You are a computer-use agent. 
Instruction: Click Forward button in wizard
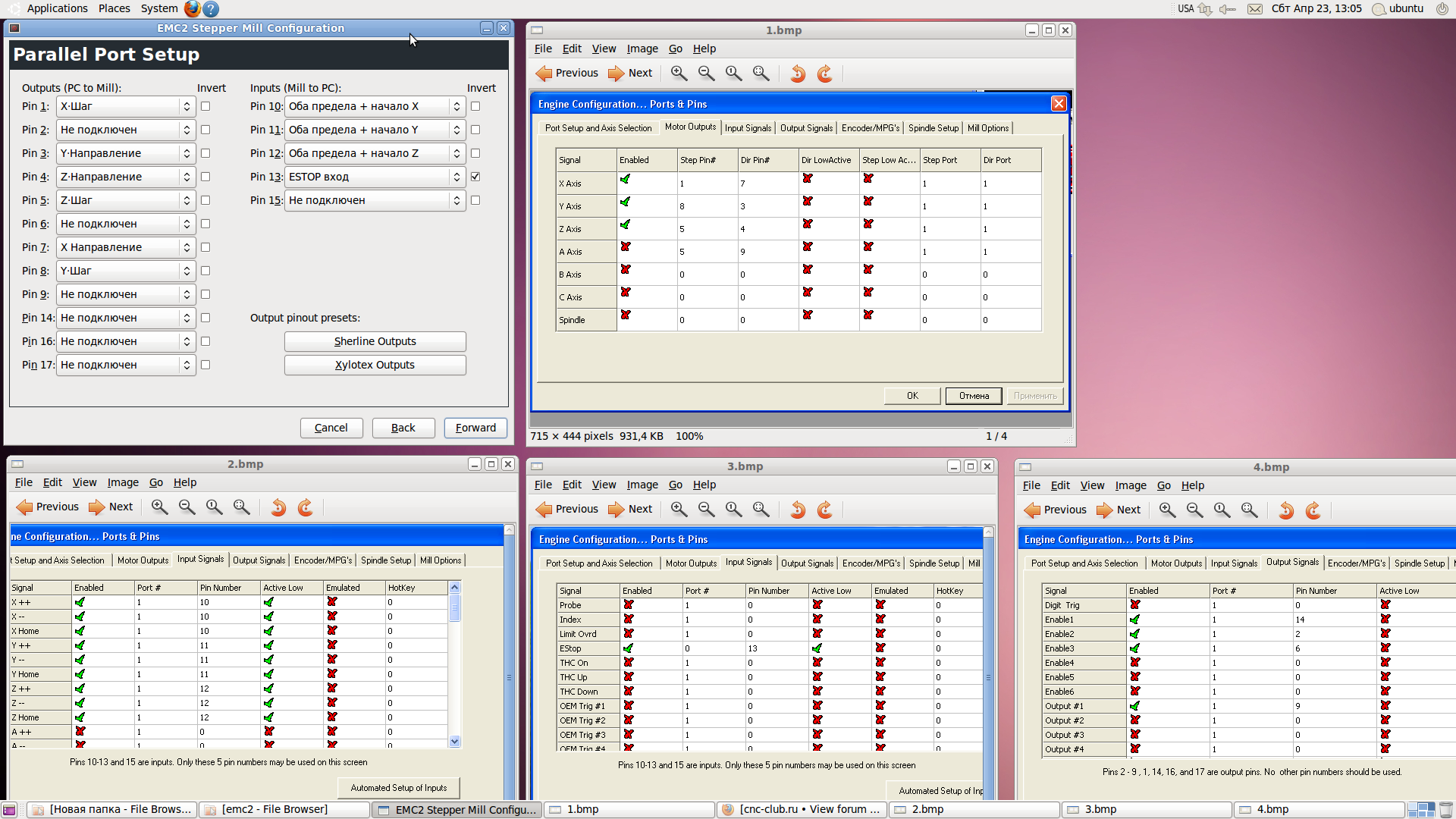pyautogui.click(x=475, y=428)
